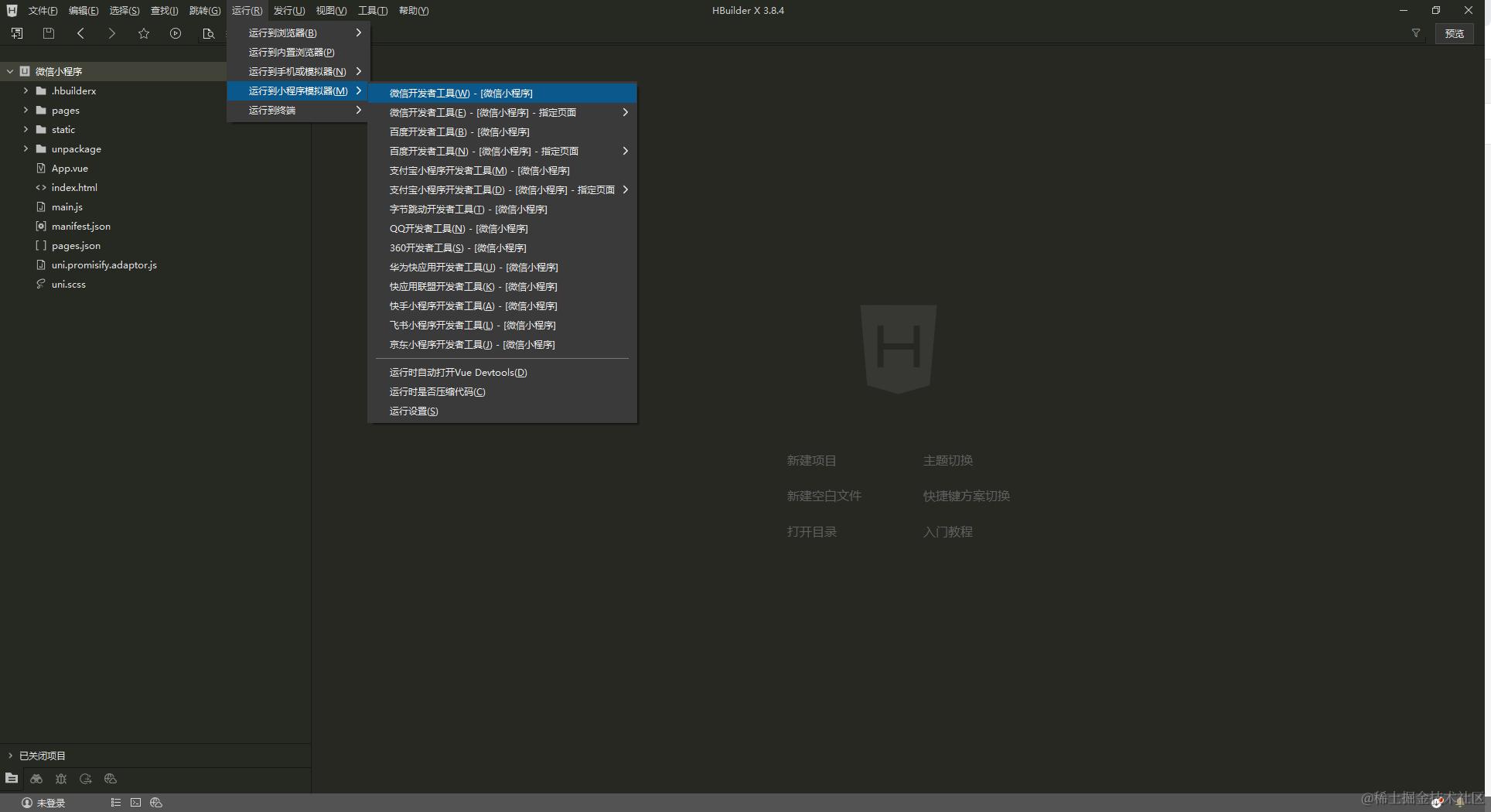This screenshot has height=812, width=1491.
Task: Add current file to favorites via star icon
Action: point(143,33)
